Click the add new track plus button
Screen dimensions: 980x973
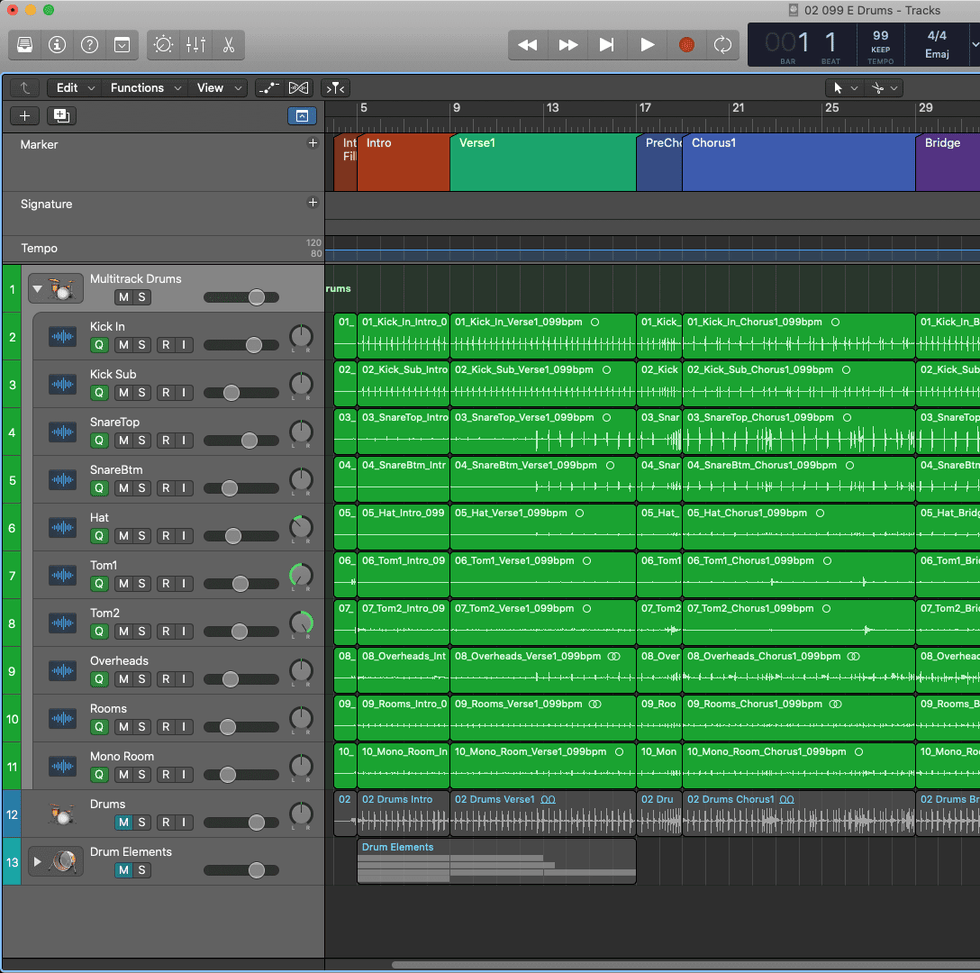[x=25, y=116]
